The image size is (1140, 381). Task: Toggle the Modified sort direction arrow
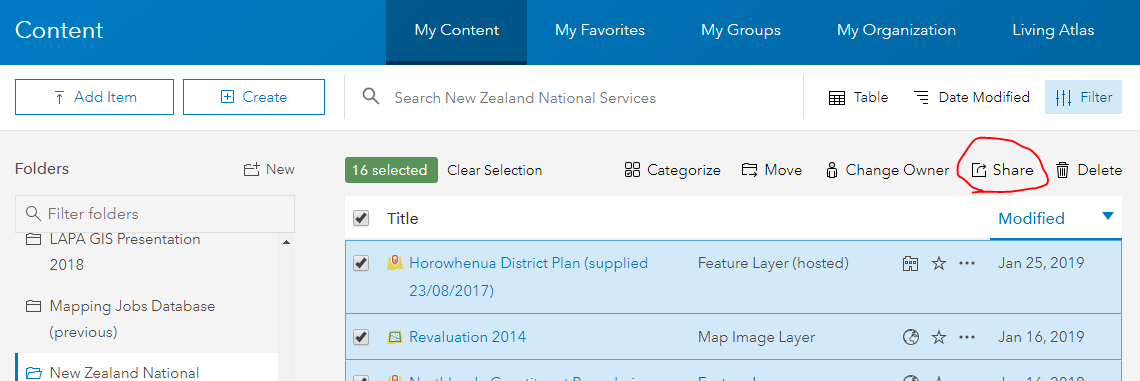coord(1107,216)
